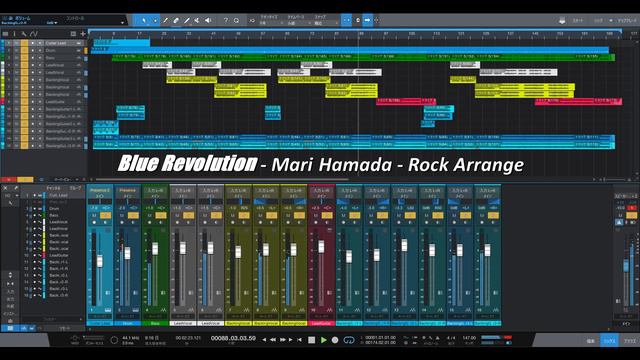
Task: Click the question mark help icon
Action: [x=226, y=20]
